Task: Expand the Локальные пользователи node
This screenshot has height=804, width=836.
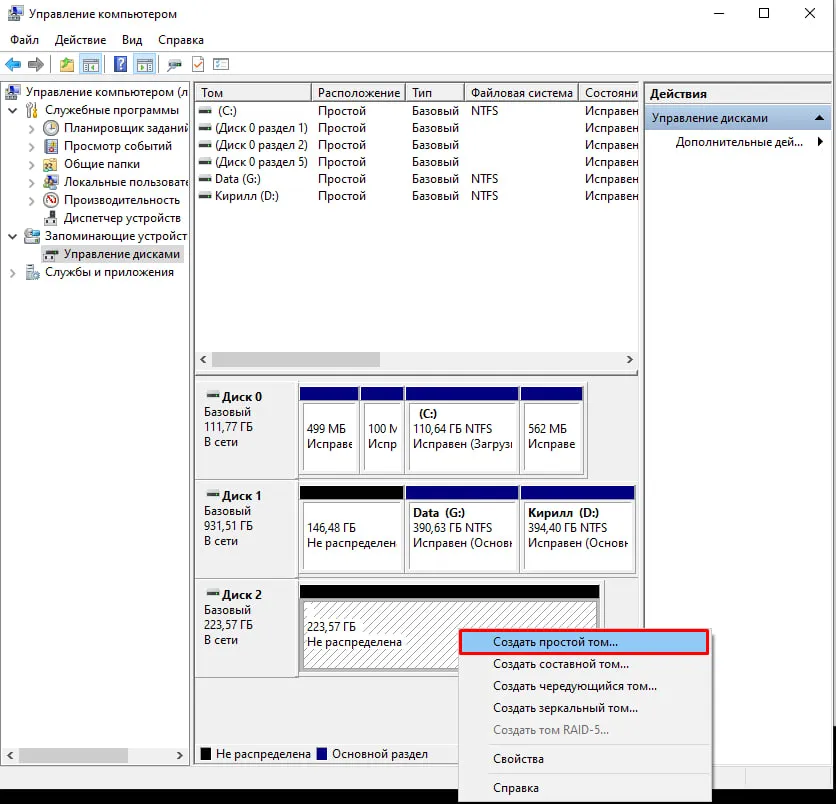Action: point(31,183)
